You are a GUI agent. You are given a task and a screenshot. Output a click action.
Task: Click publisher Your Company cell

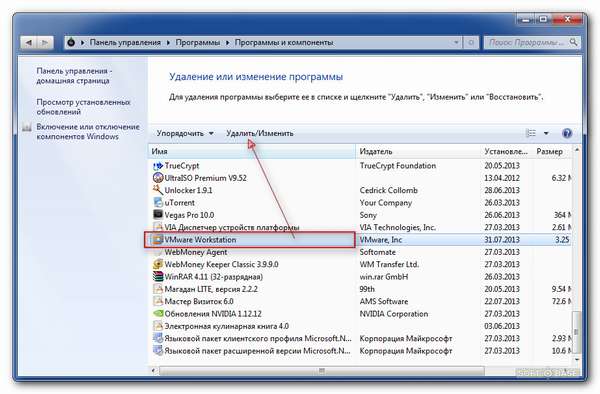(x=385, y=203)
